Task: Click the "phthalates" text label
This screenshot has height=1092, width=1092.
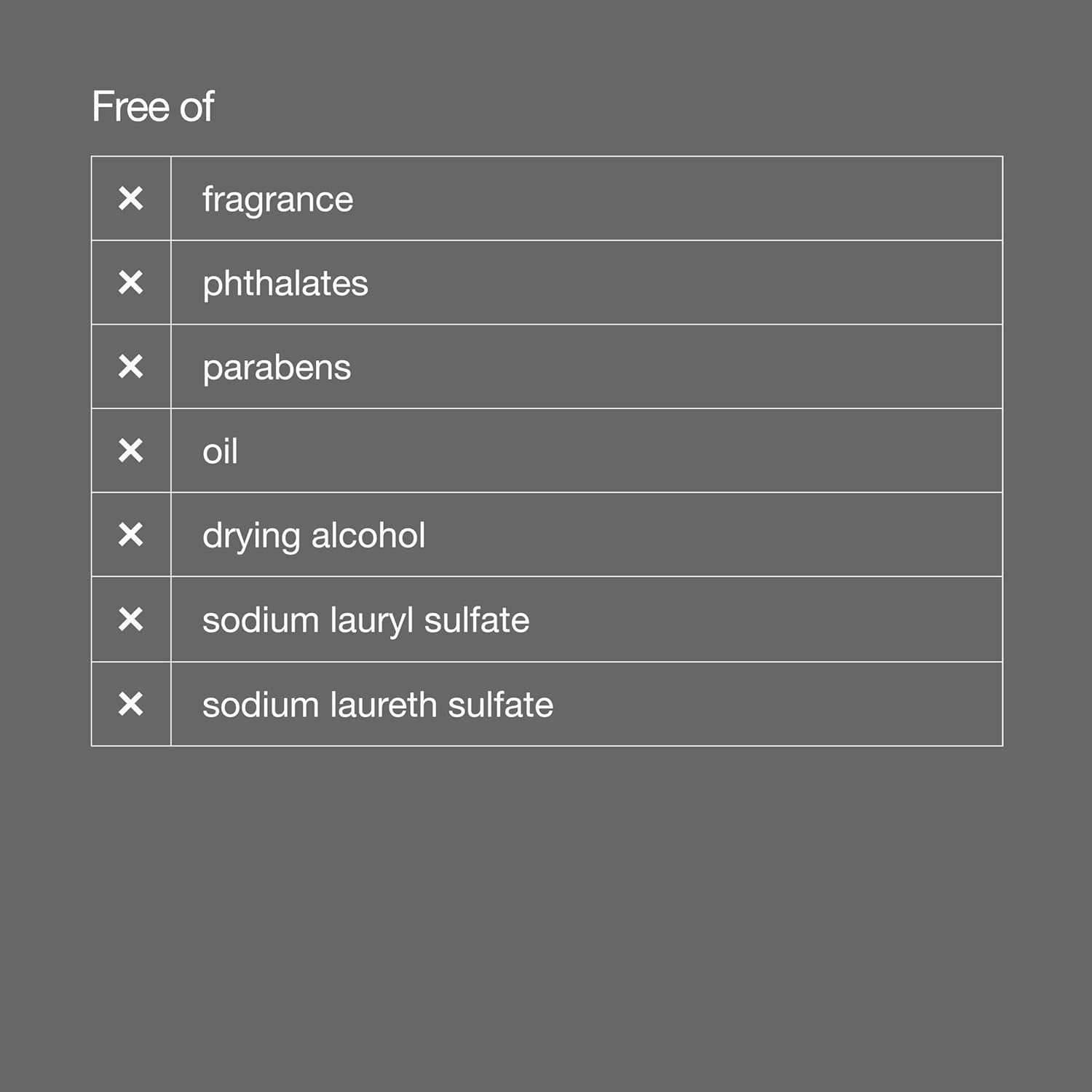Action: (x=285, y=283)
